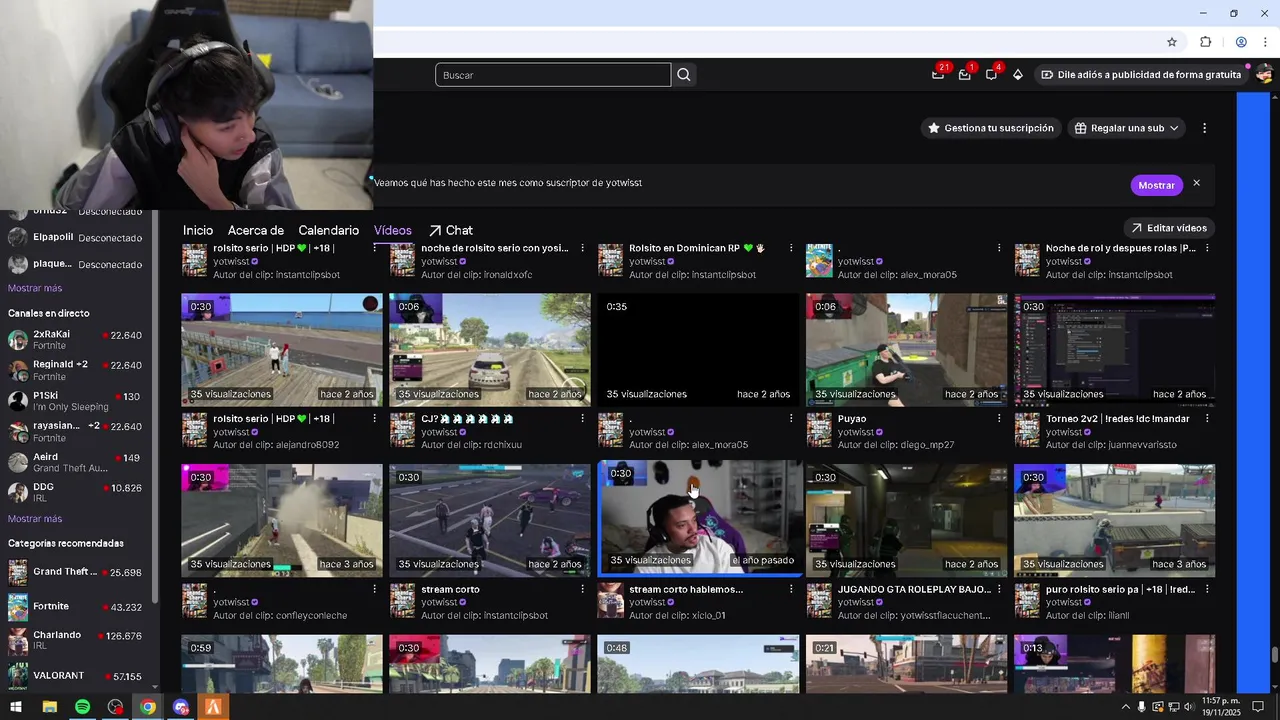Open clip options for Torneo 2v2 clip
This screenshot has height=720, width=1280.
(x=1207, y=419)
